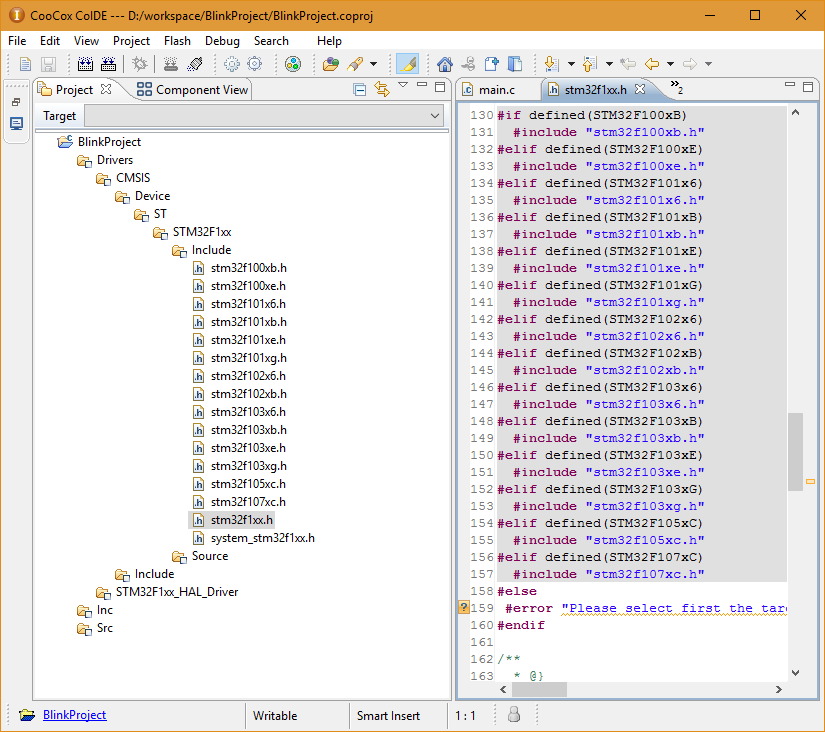Select the Inc folder in tree
This screenshot has height=732, width=825.
coord(104,610)
